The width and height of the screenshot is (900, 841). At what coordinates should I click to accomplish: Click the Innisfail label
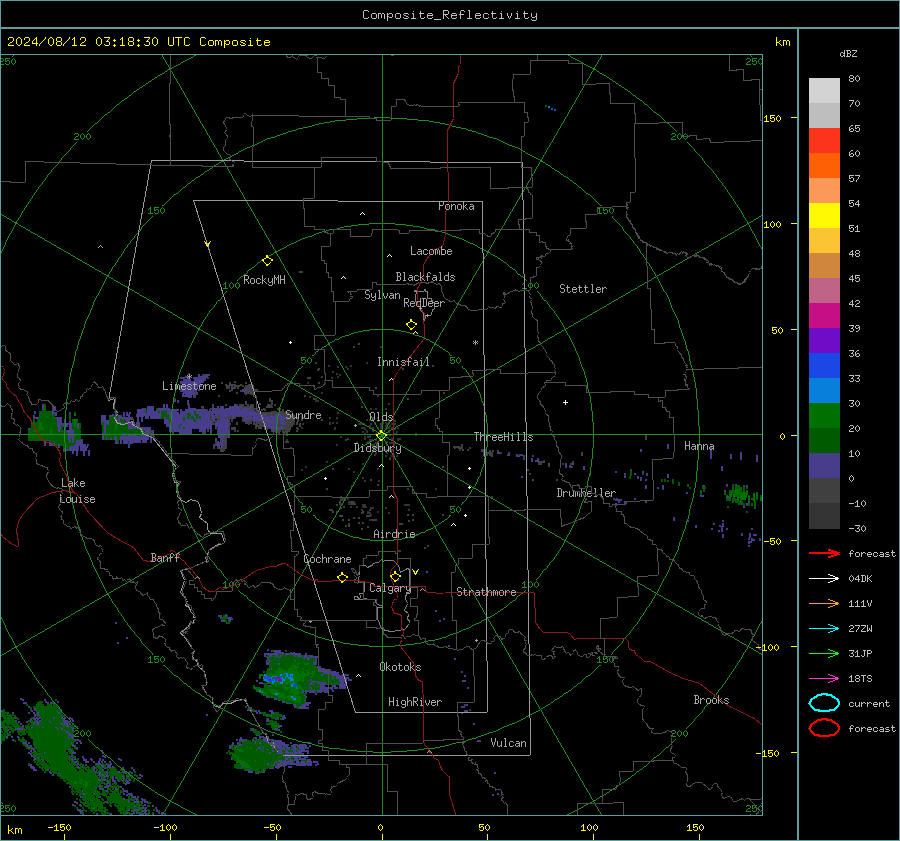(403, 362)
